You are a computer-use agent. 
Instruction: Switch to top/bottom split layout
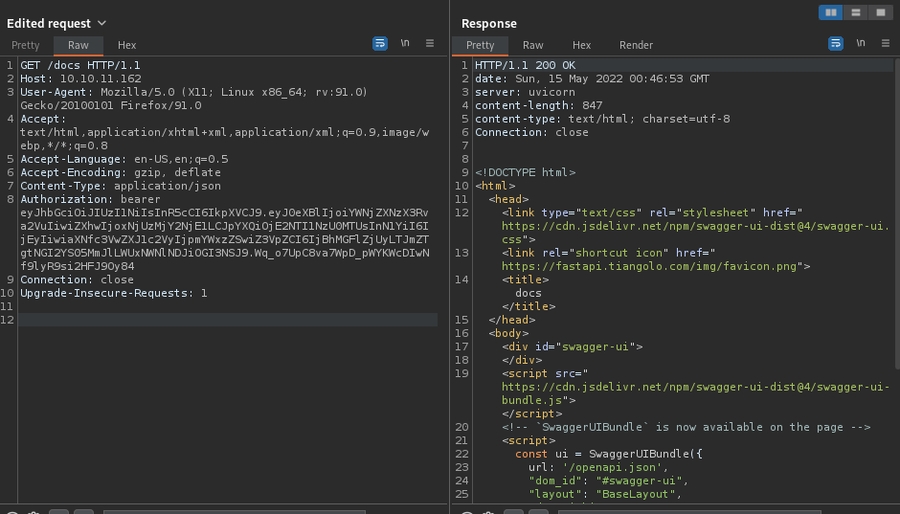[855, 12]
